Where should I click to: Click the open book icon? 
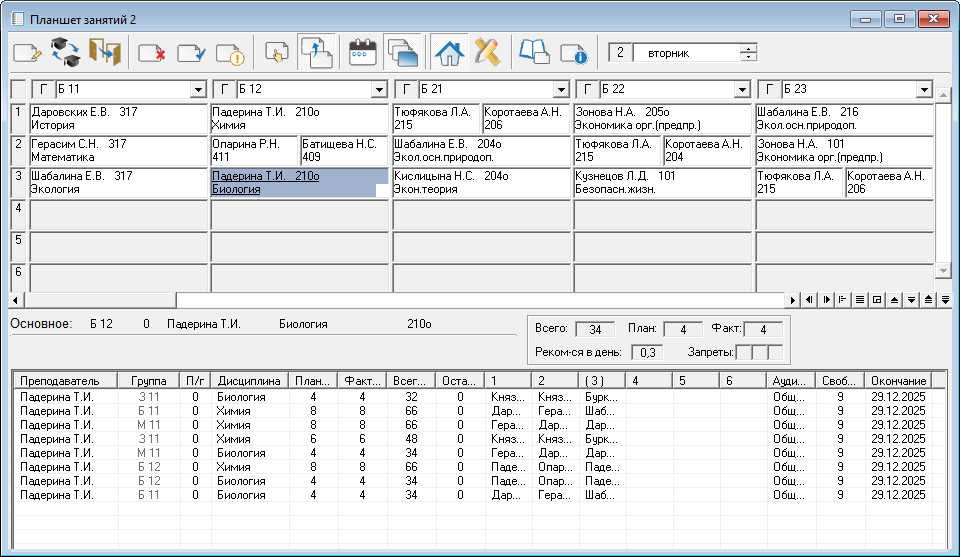pyautogui.click(x=535, y=51)
